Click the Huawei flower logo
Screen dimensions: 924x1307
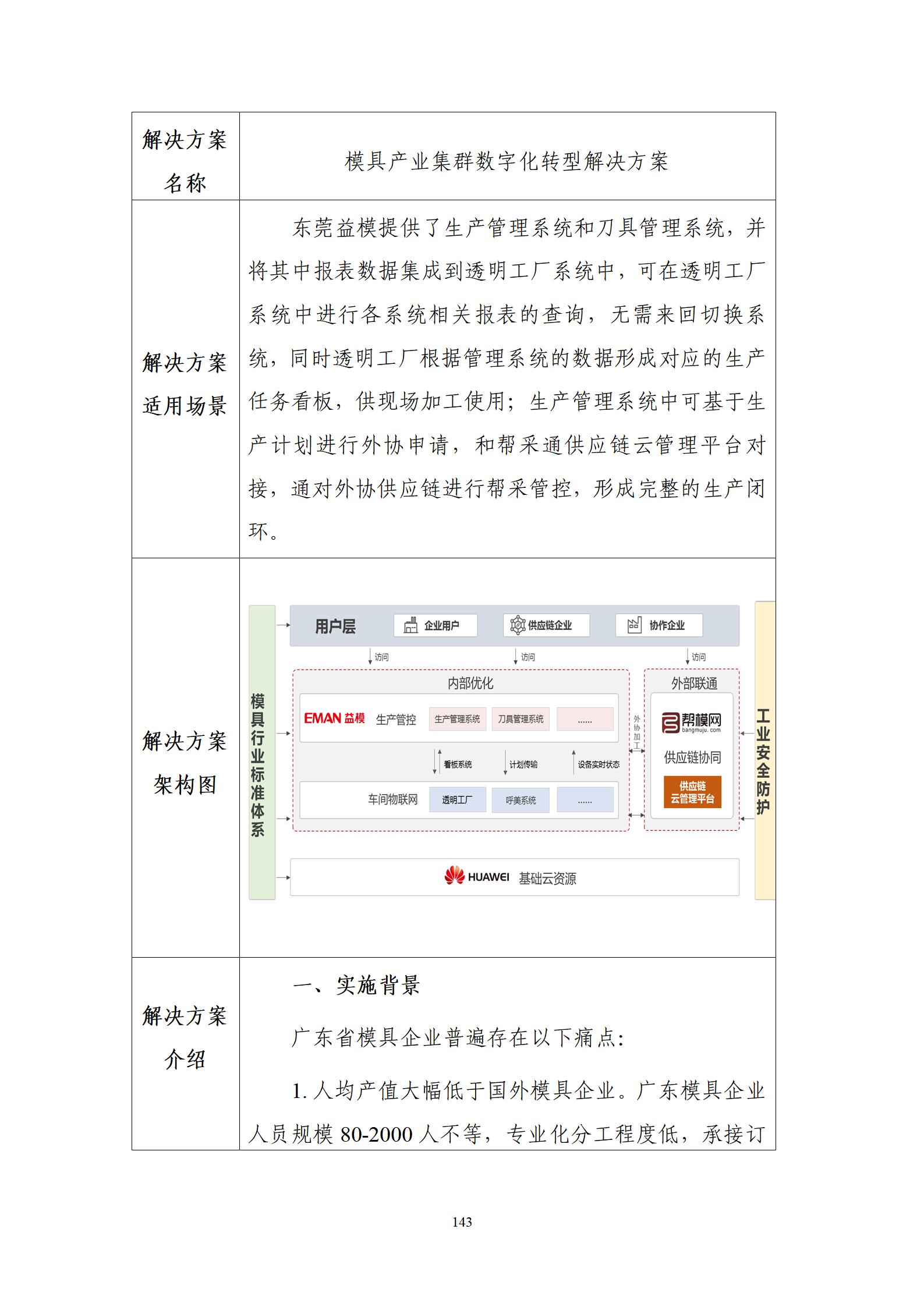pyautogui.click(x=454, y=877)
